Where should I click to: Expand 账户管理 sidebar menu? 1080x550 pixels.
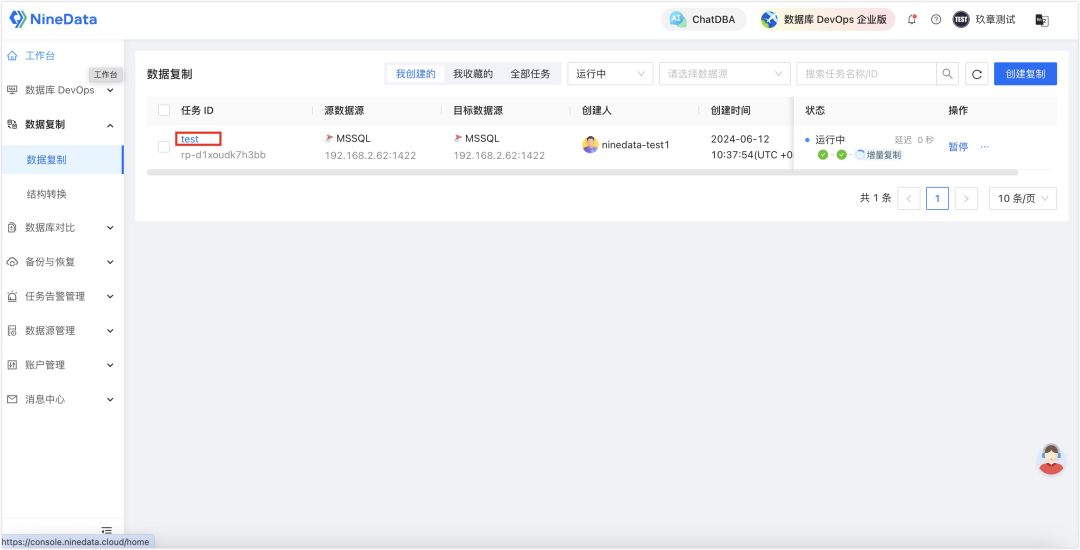[x=61, y=365]
